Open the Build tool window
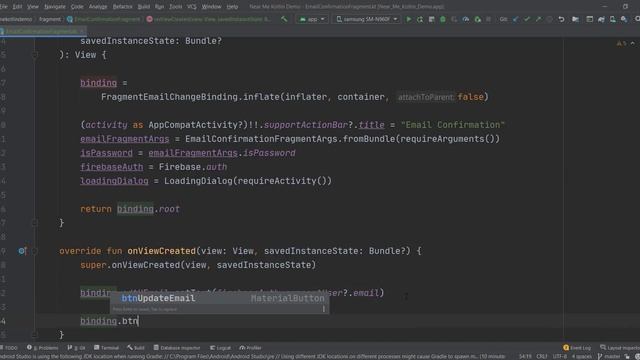The image size is (640, 360). tap(136, 348)
